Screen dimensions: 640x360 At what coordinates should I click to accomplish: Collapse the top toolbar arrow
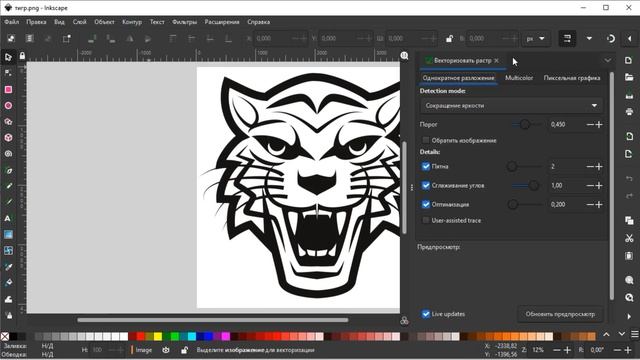point(629,38)
